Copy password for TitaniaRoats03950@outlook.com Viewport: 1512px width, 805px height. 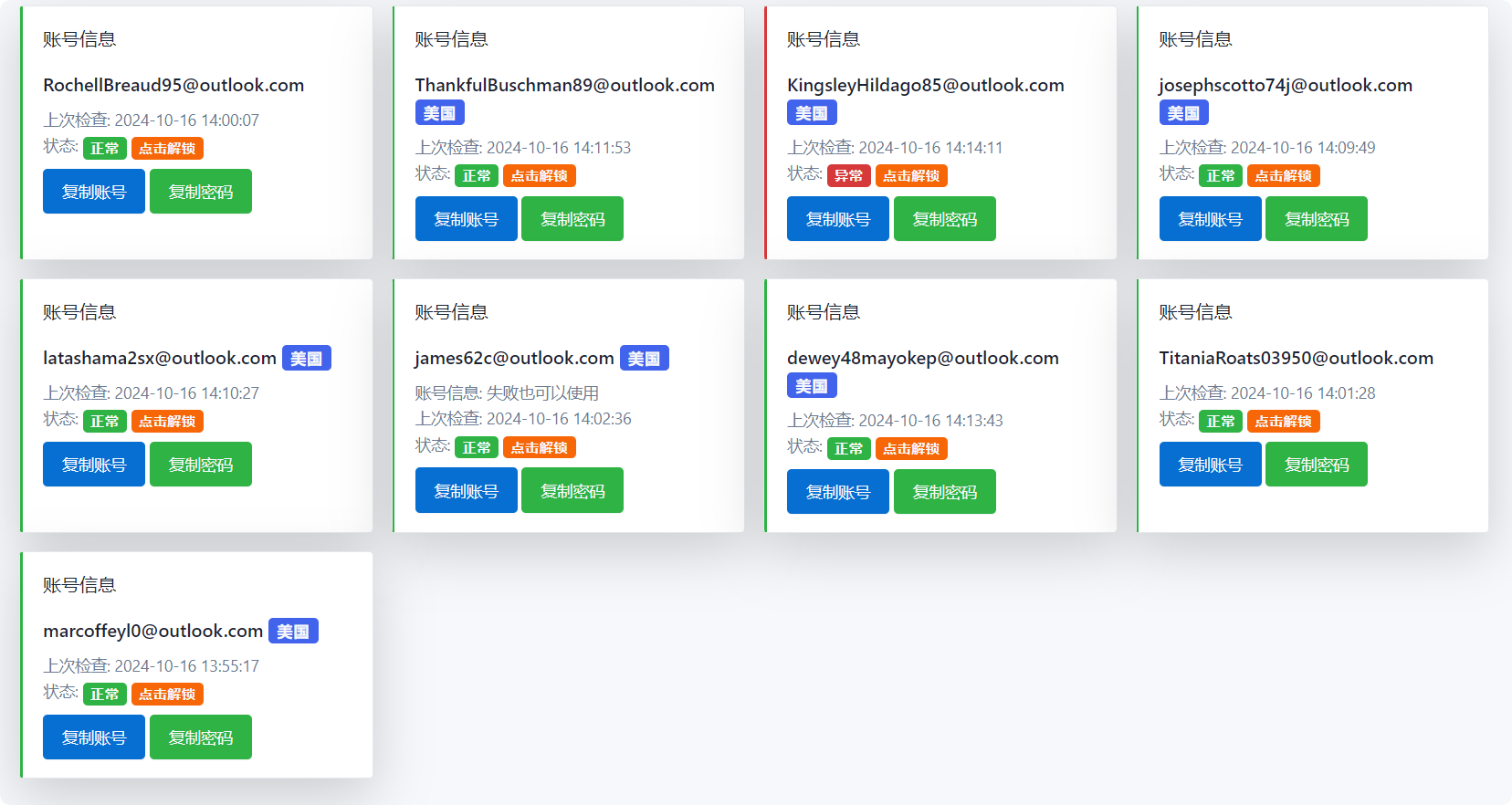tap(1317, 465)
